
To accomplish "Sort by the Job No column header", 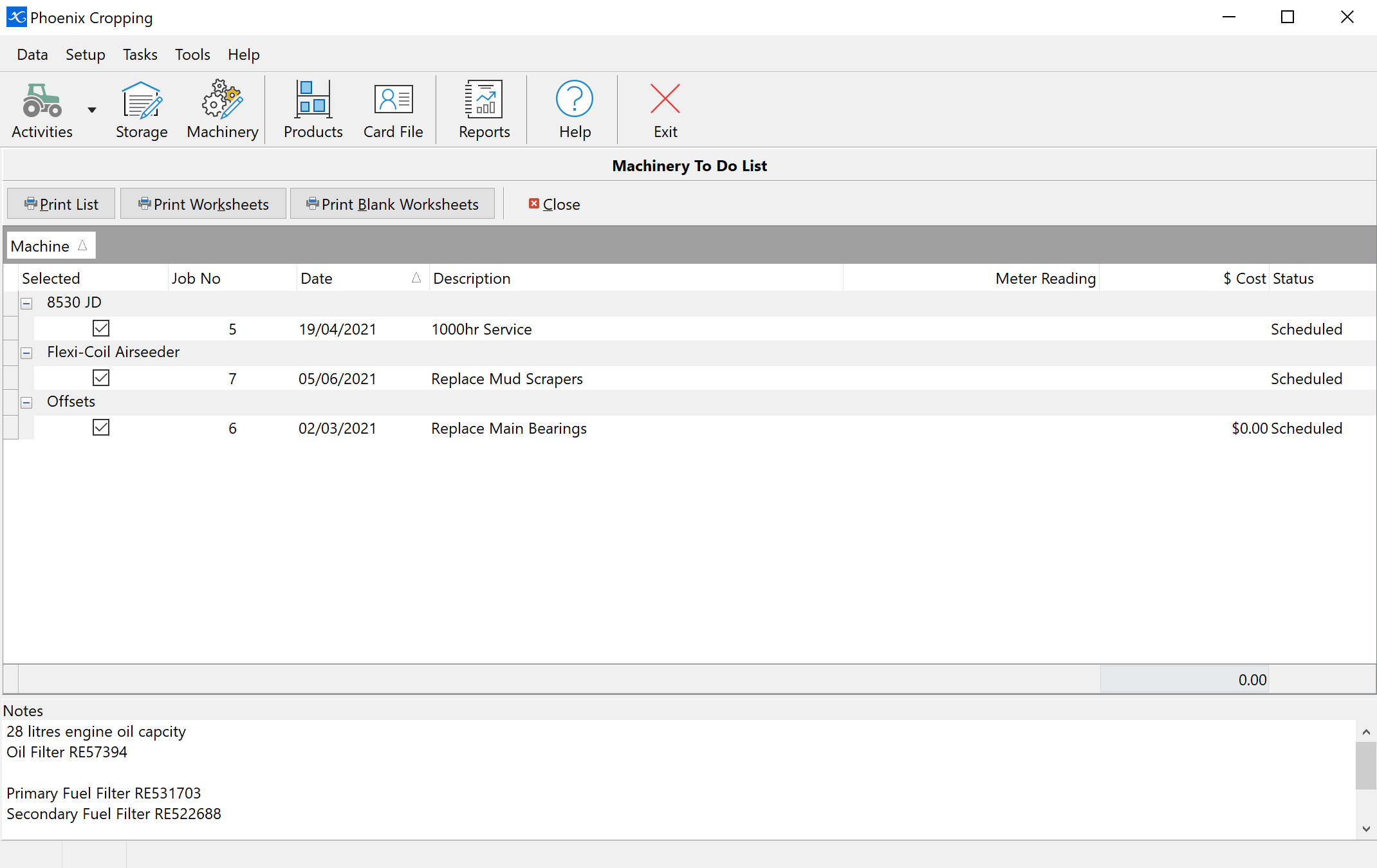I will [x=232, y=278].
